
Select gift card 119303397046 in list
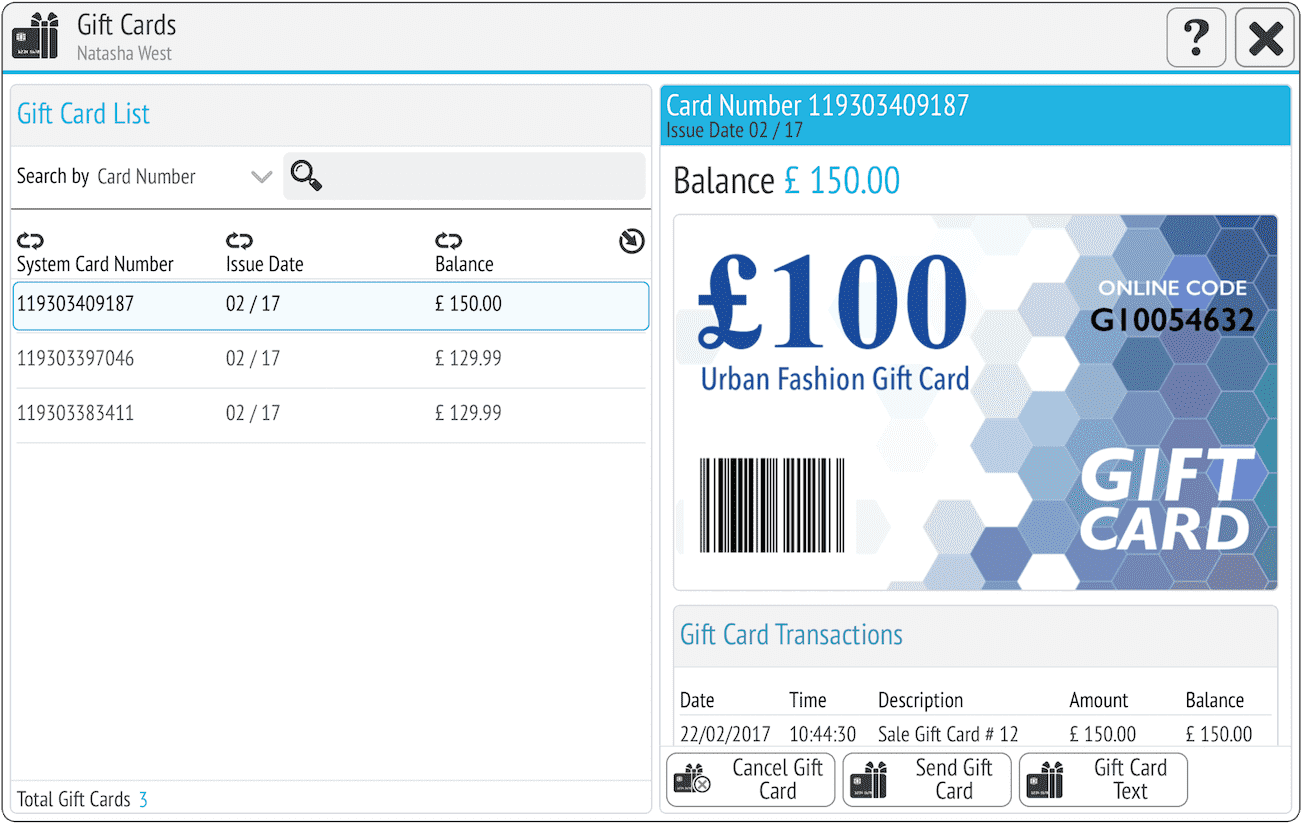pos(330,359)
